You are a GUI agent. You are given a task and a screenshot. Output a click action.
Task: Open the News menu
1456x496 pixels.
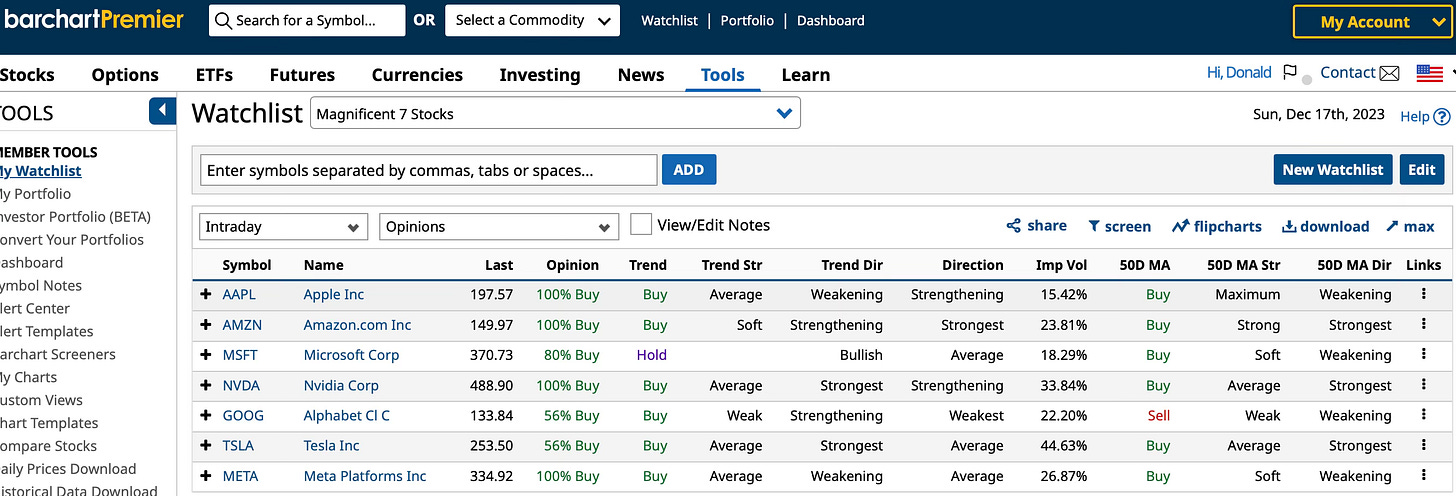pyautogui.click(x=641, y=75)
